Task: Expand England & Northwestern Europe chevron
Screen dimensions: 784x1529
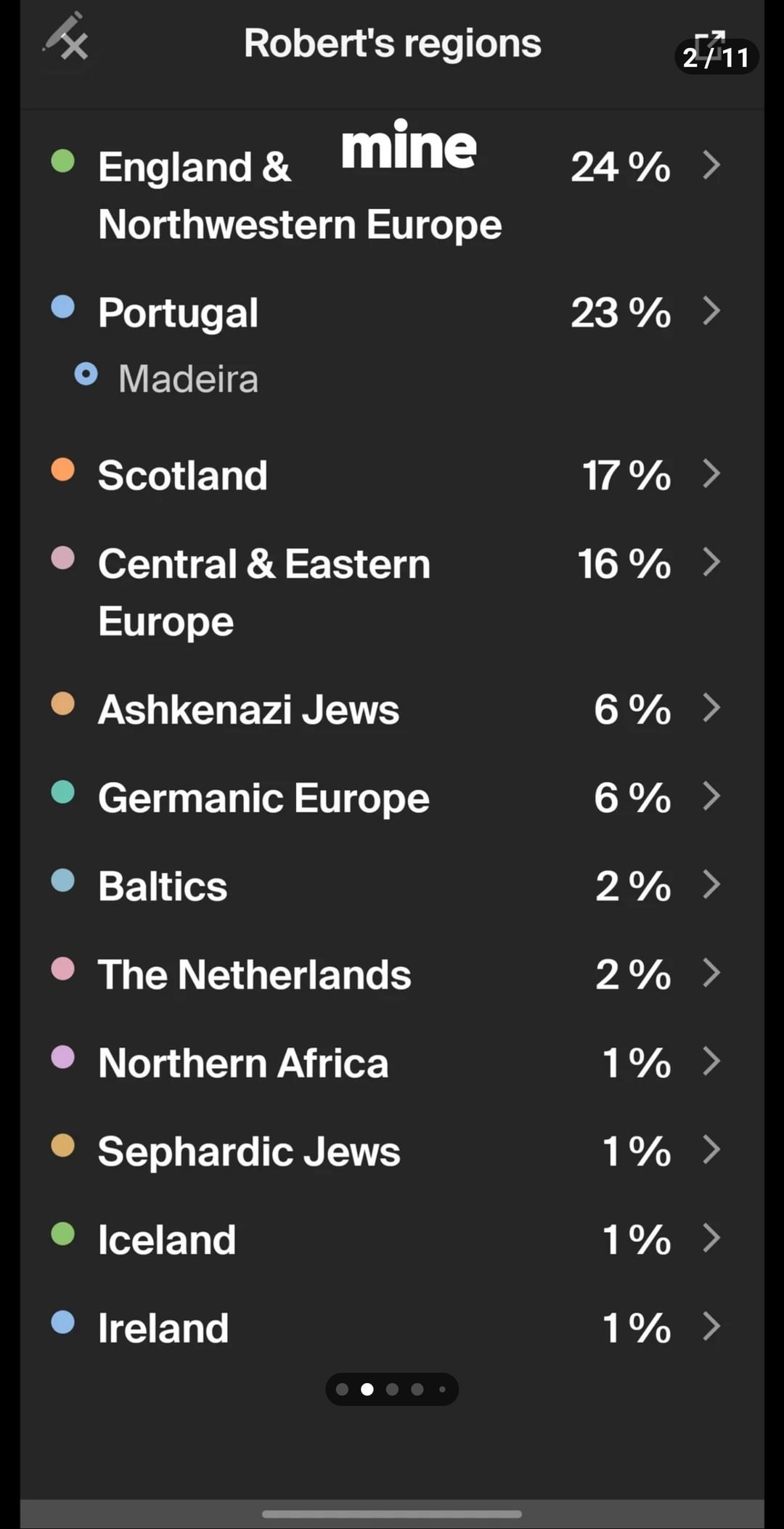Action: pyautogui.click(x=711, y=165)
